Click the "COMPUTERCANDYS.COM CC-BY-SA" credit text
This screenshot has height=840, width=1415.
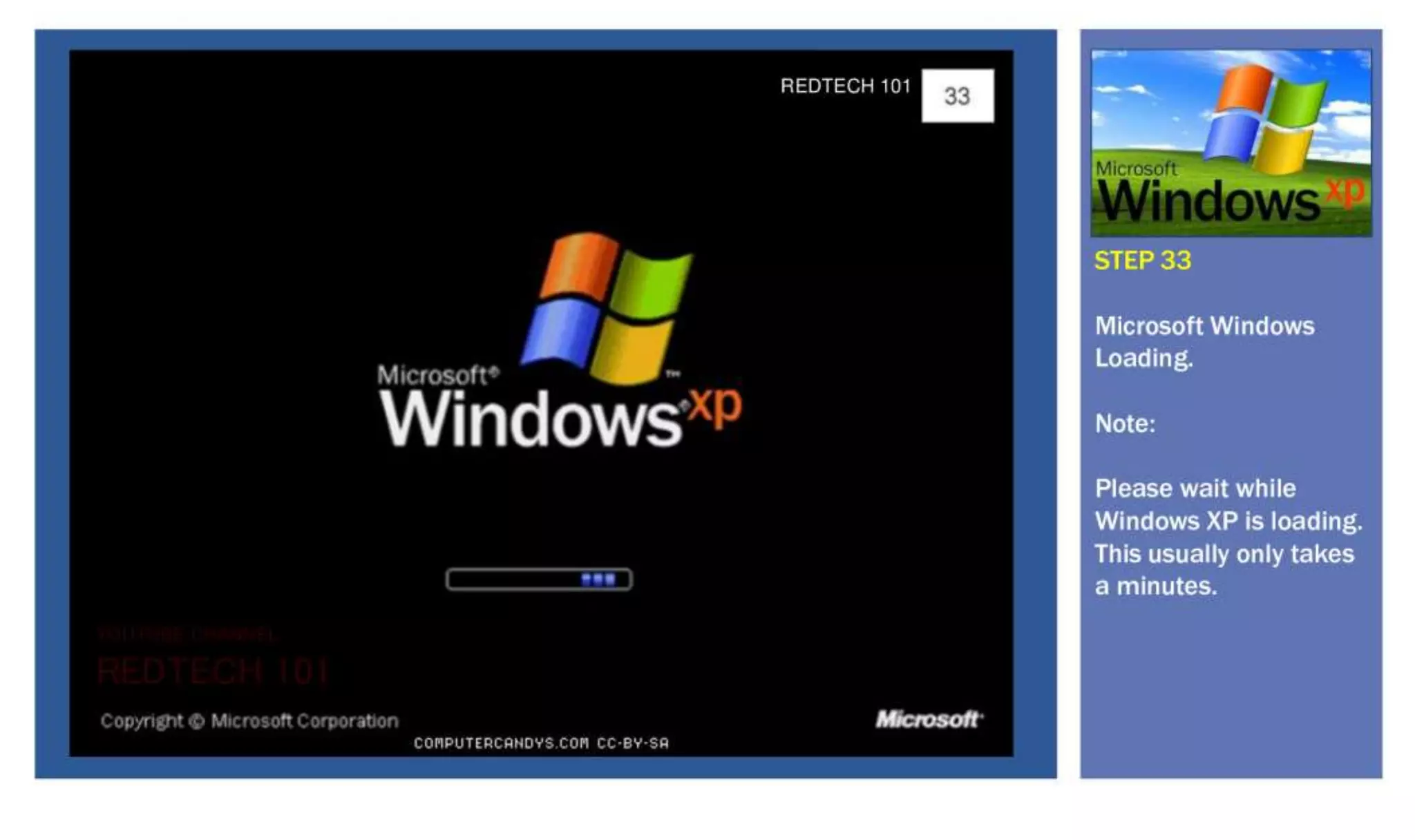[541, 743]
